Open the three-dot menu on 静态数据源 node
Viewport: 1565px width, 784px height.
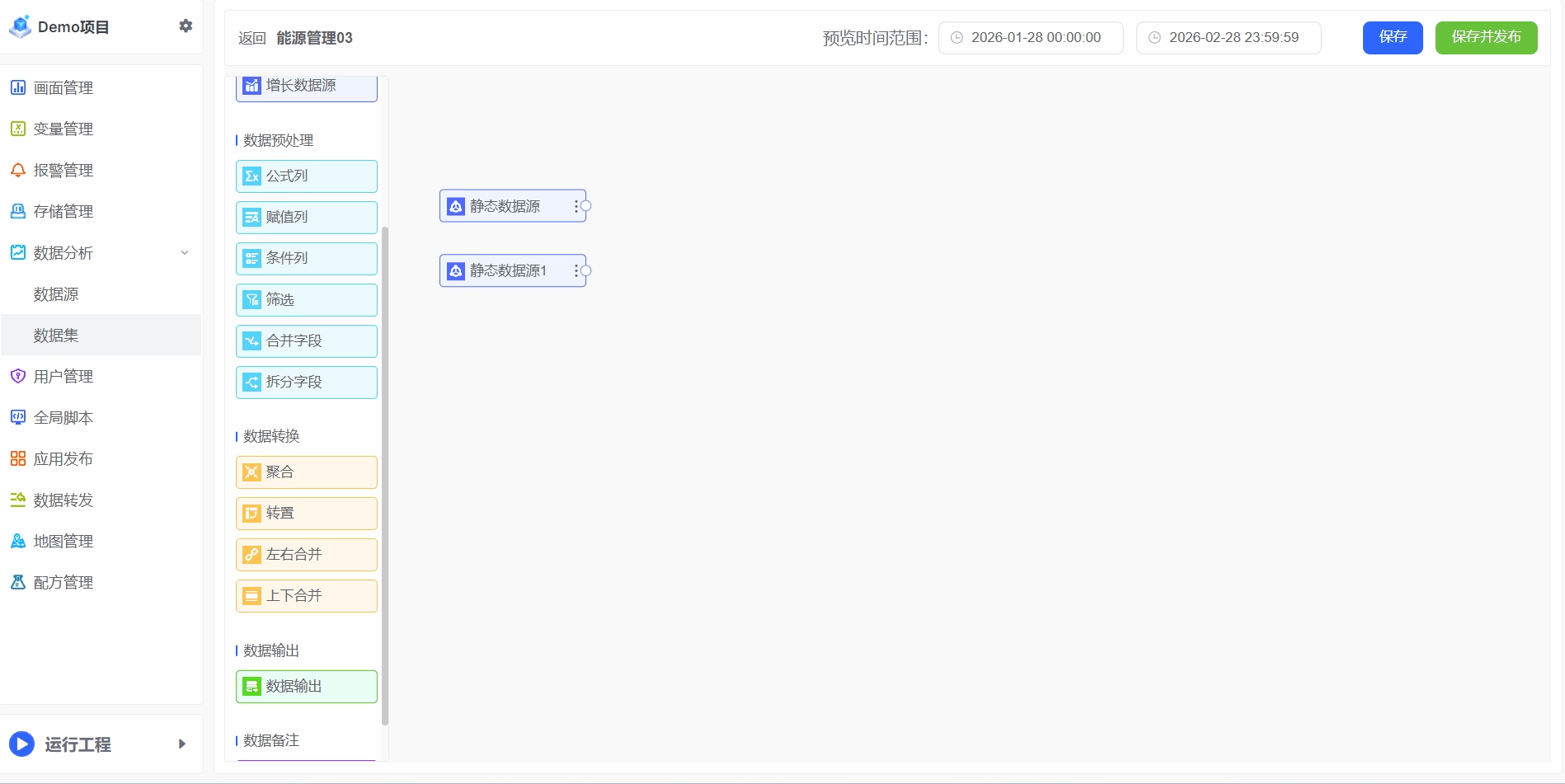576,206
